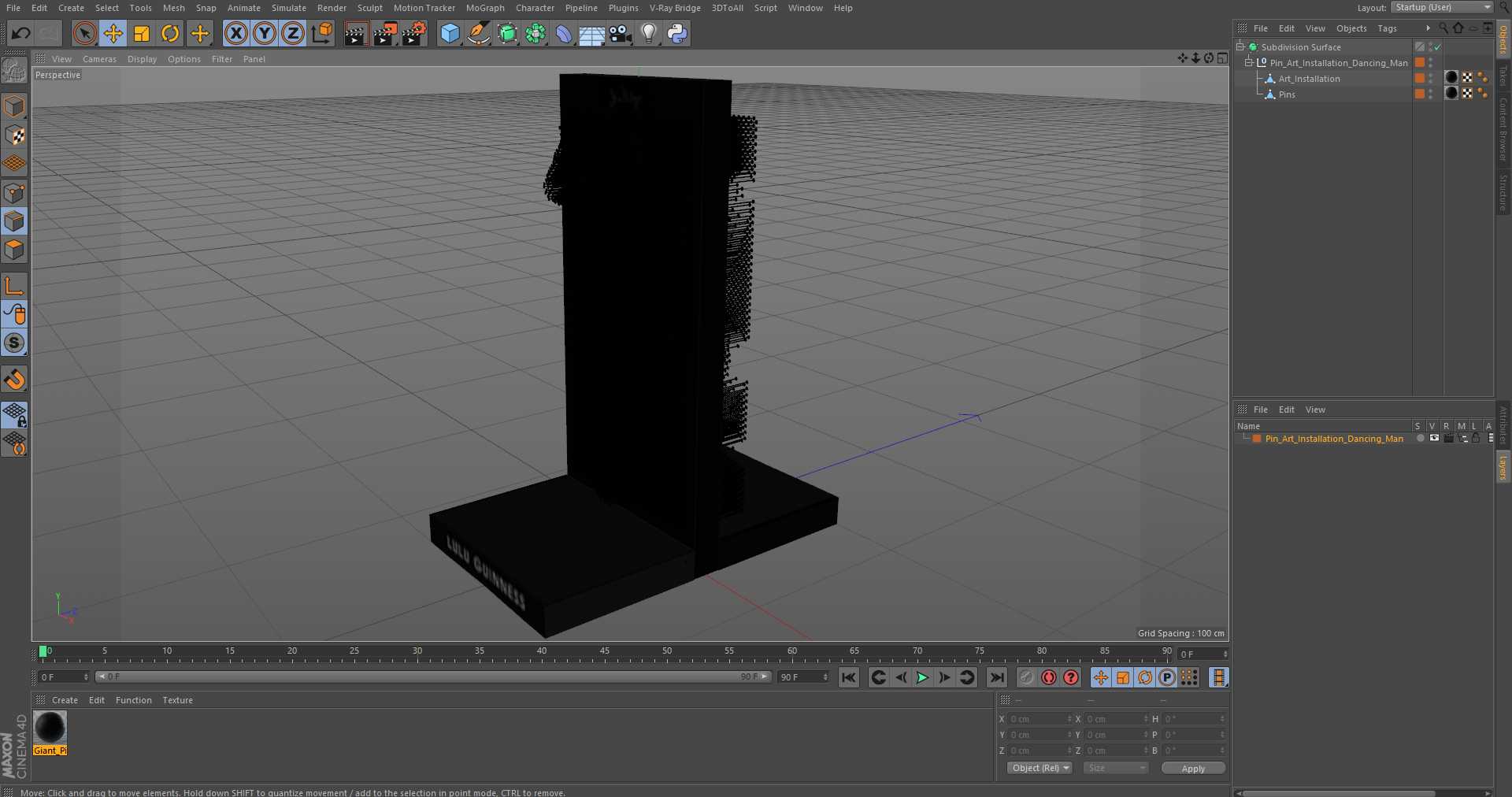Select the Move tool in top toolbar
The height and width of the screenshot is (797, 1512).
113,33
